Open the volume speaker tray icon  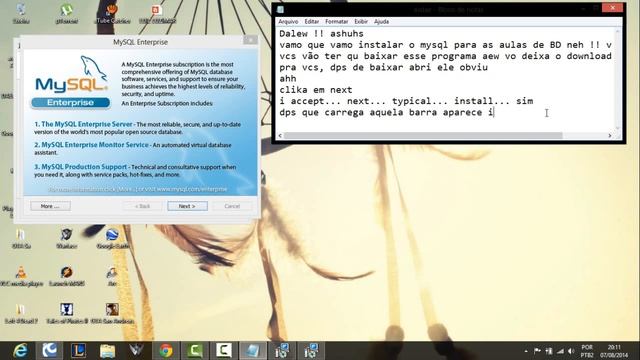[571, 351]
